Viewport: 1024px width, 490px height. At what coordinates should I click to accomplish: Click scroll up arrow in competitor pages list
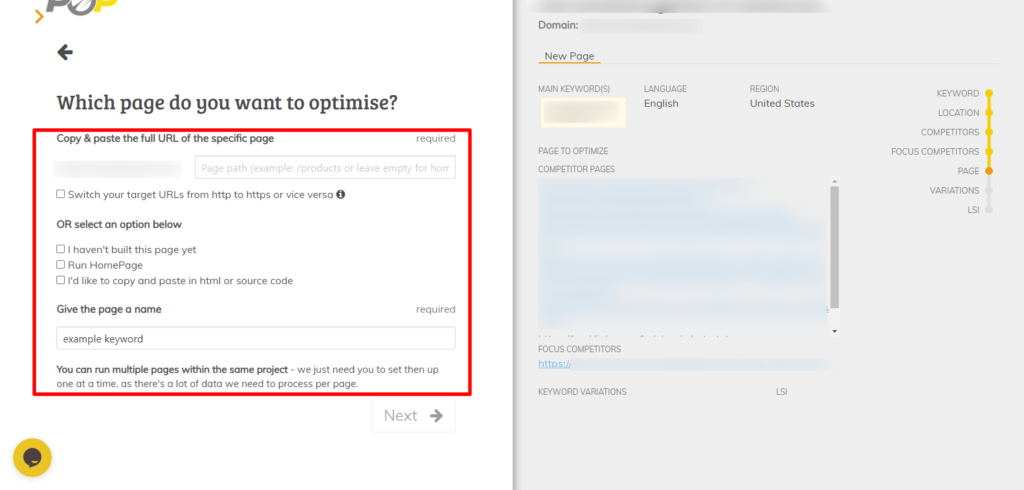click(835, 182)
